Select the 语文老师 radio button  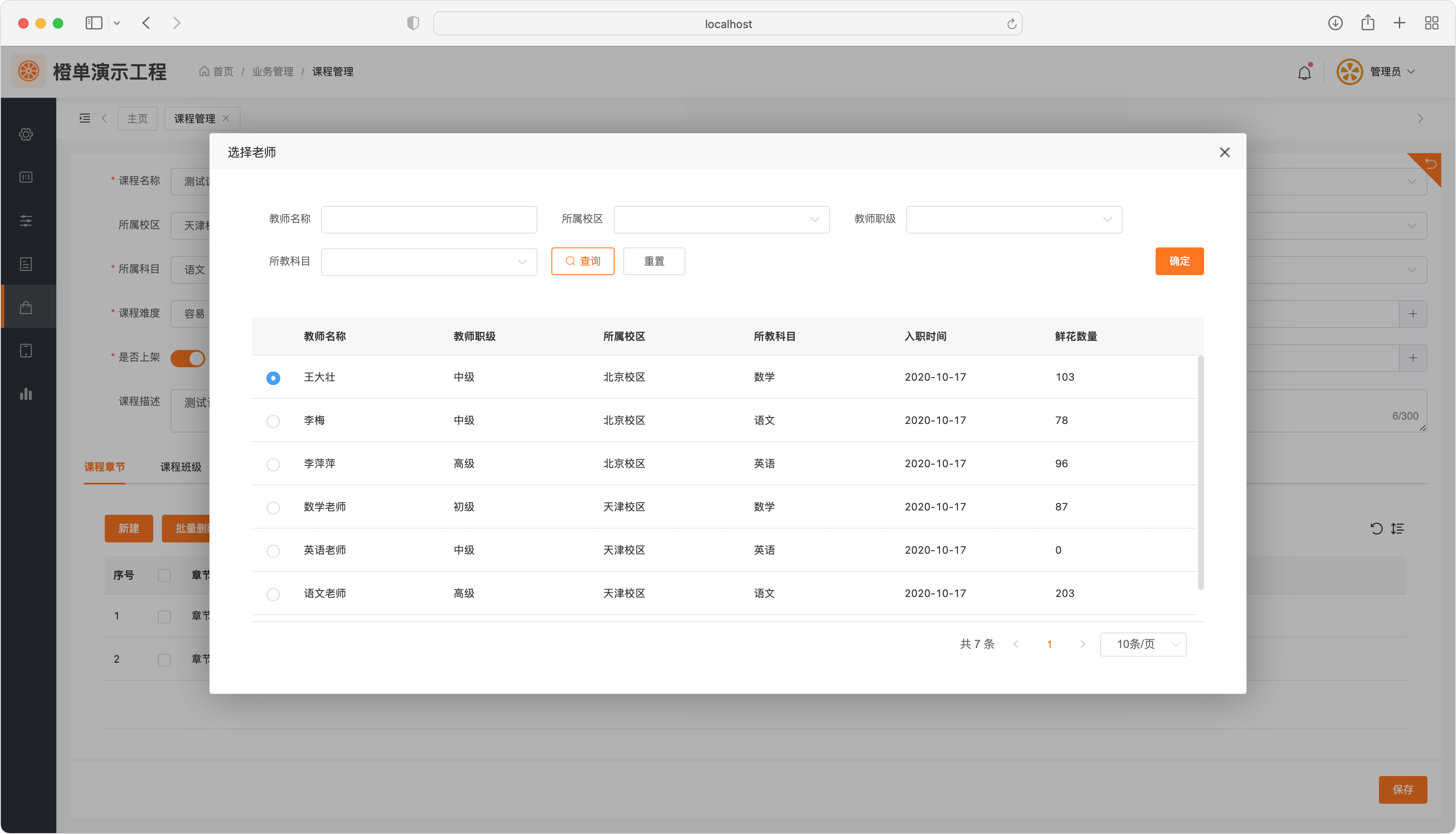coord(273,594)
